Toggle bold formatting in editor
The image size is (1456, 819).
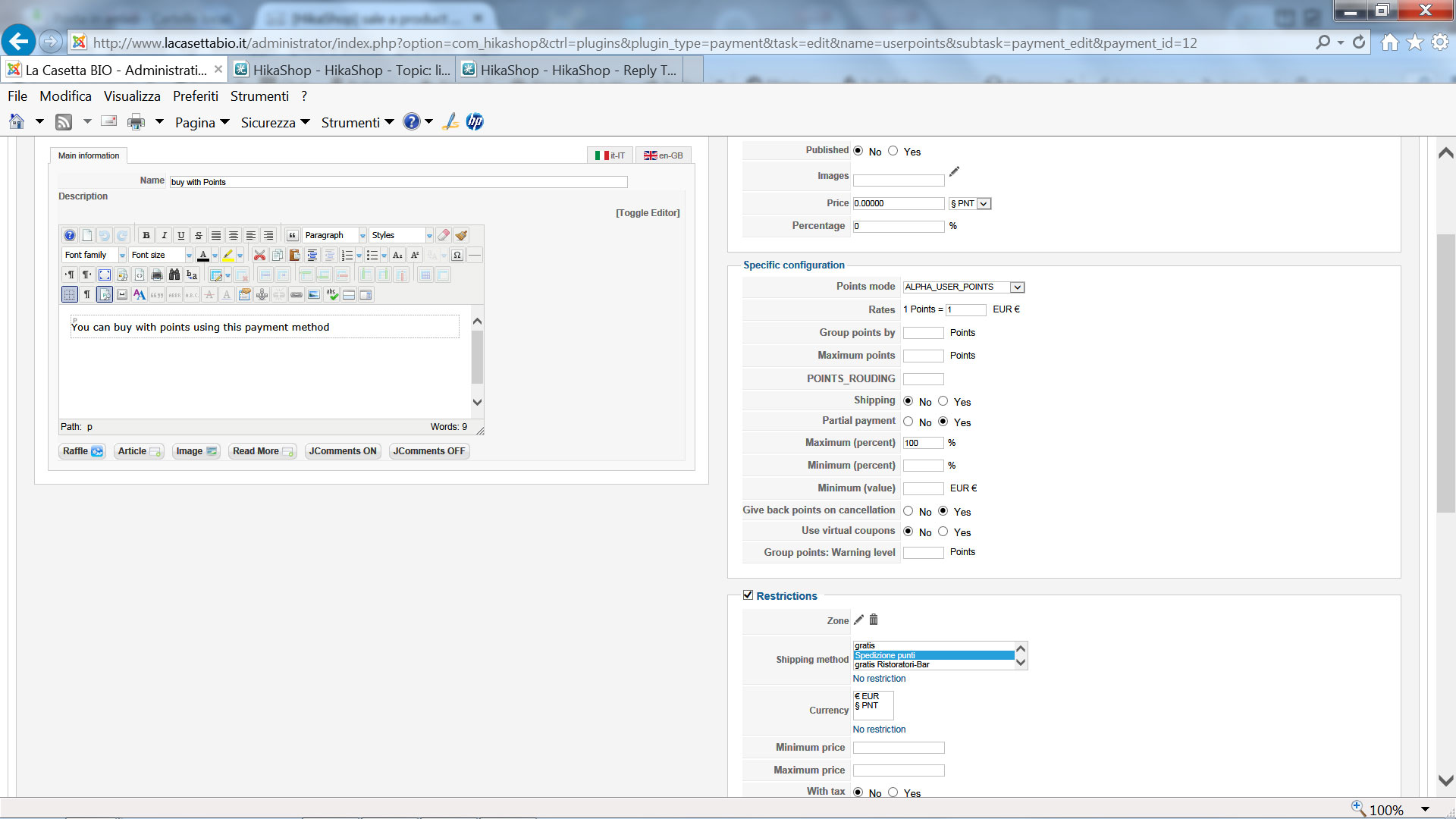tap(146, 235)
